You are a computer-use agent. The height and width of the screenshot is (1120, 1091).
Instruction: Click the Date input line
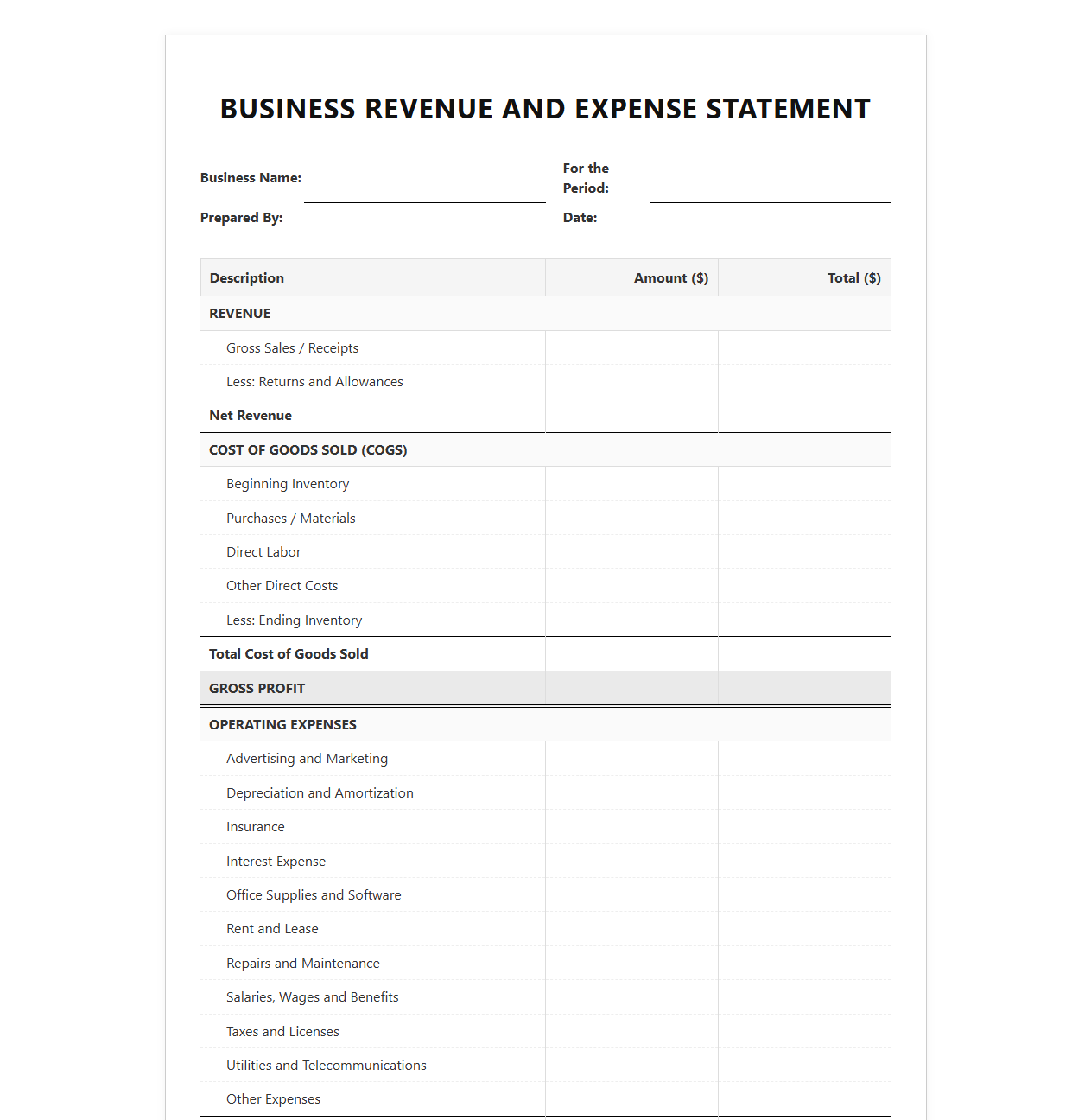[770, 218]
